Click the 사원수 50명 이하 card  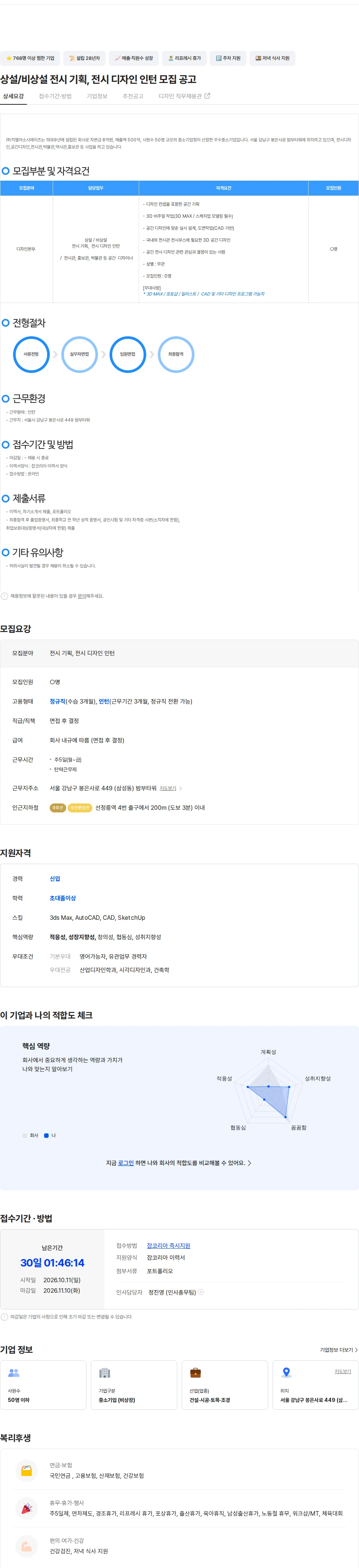point(43,1385)
